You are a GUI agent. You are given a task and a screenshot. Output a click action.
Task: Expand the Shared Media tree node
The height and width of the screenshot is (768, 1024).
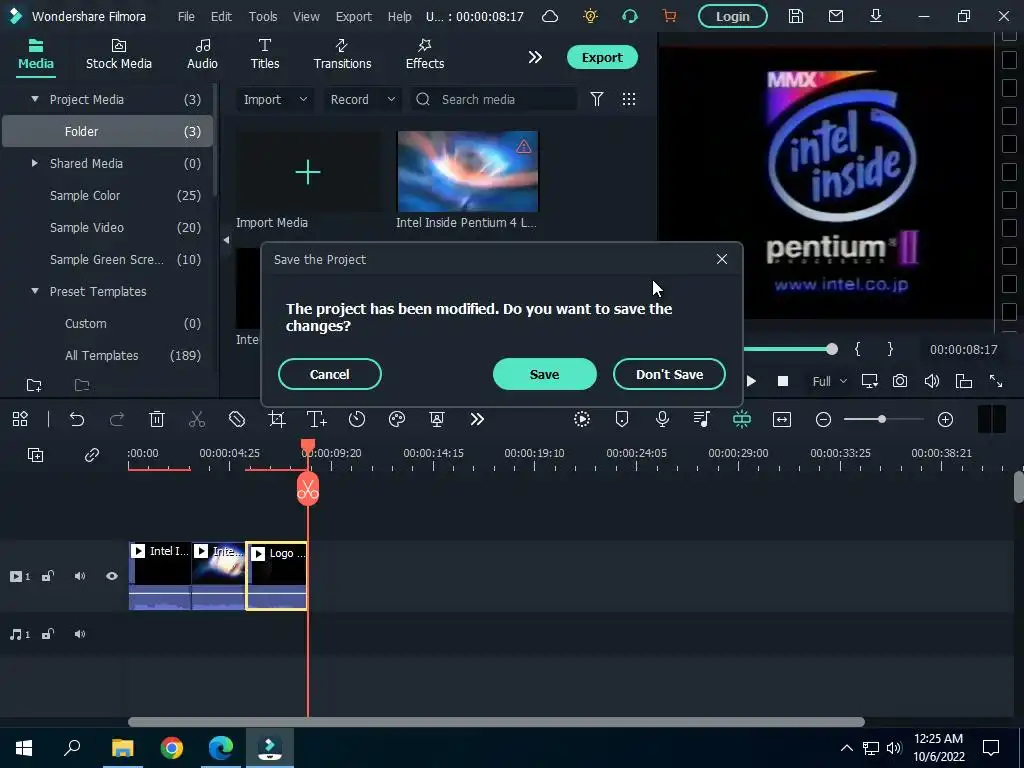(35, 163)
